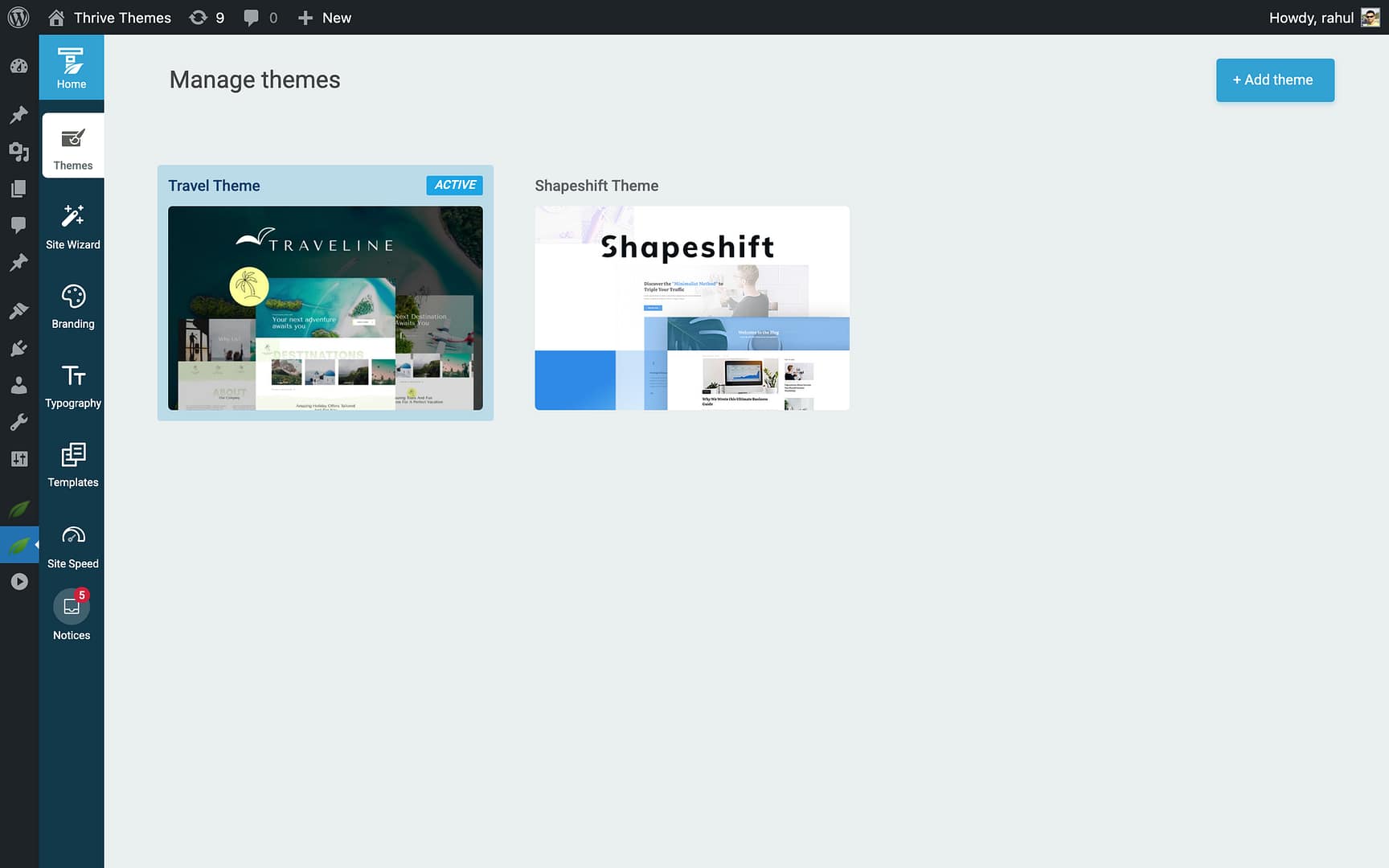Open the New item menu in the top bar
Viewport: 1389px width, 868px height.
(324, 17)
